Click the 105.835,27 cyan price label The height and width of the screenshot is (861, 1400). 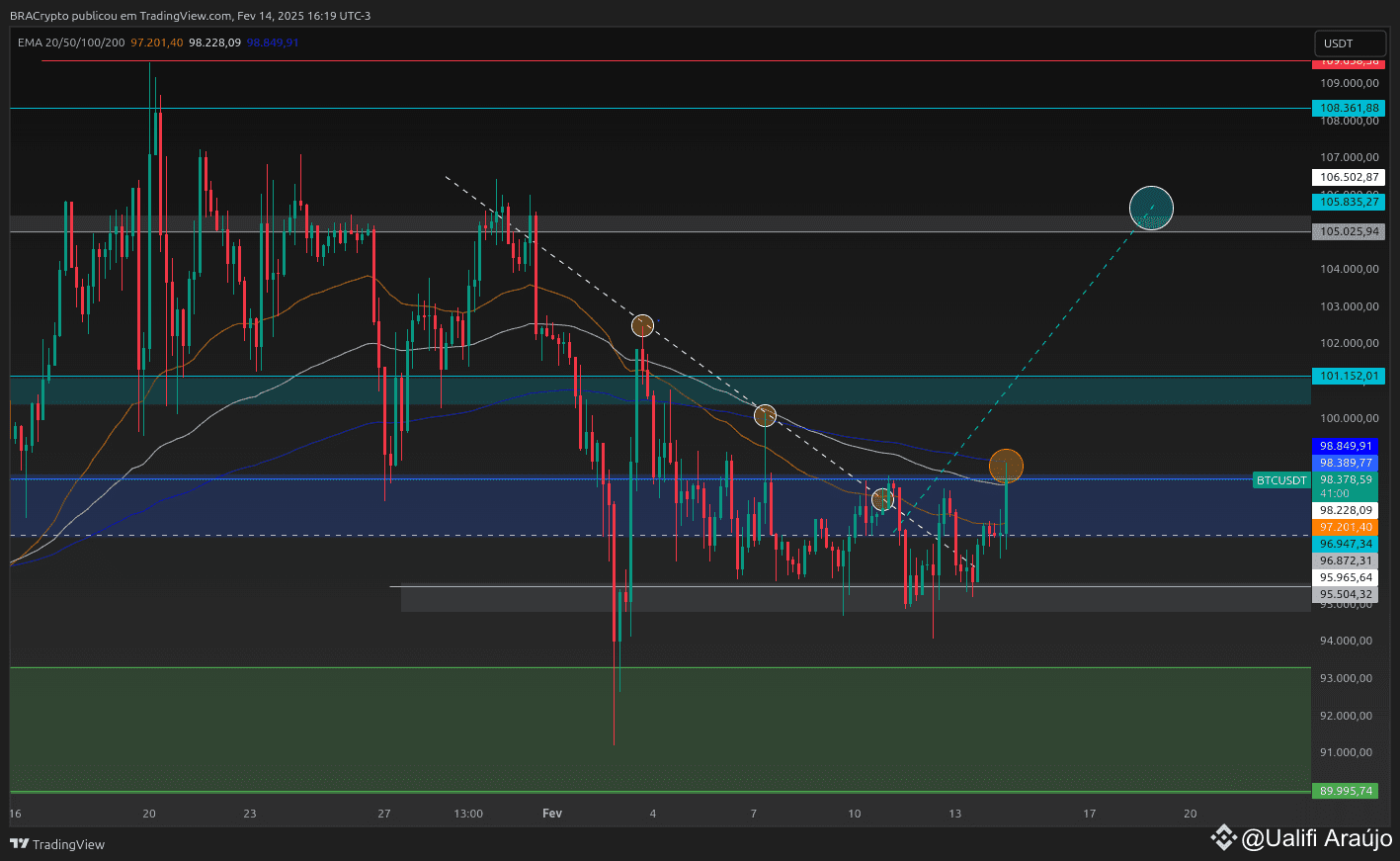click(x=1349, y=202)
